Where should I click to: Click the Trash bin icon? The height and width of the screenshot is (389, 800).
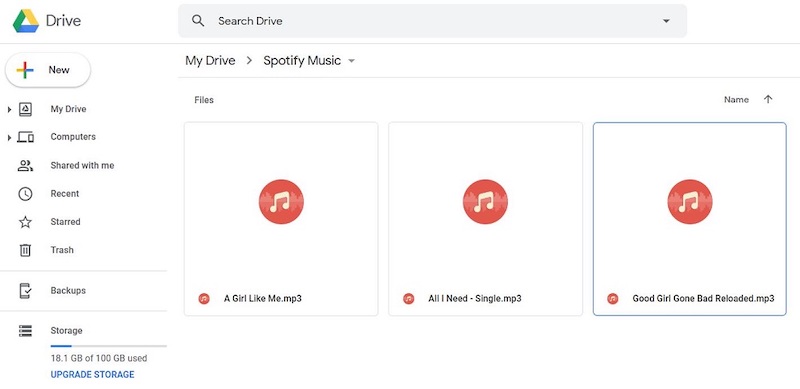click(25, 250)
